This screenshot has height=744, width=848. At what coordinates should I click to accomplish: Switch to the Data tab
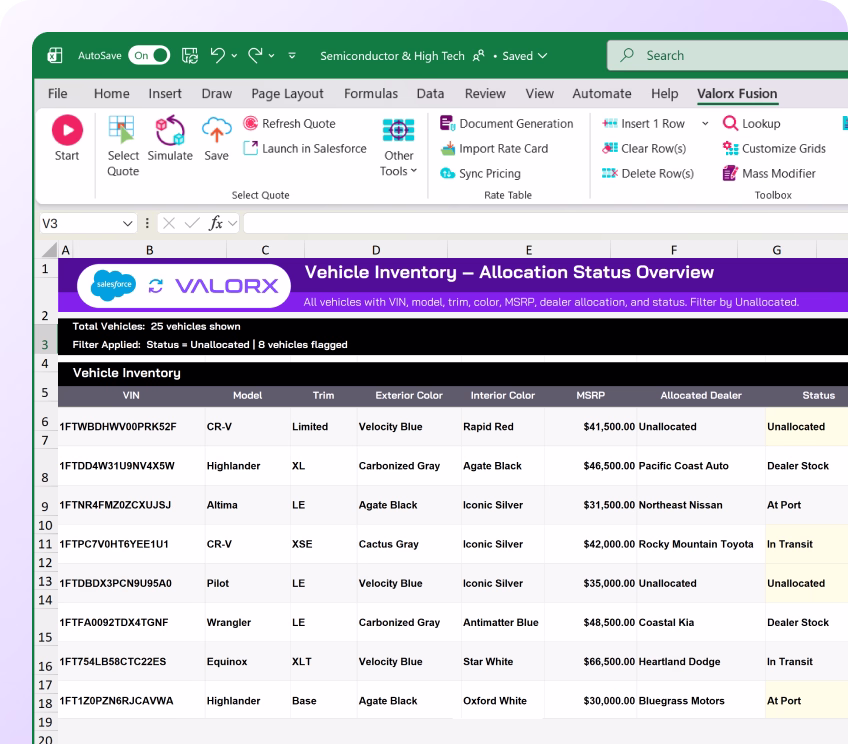point(430,94)
